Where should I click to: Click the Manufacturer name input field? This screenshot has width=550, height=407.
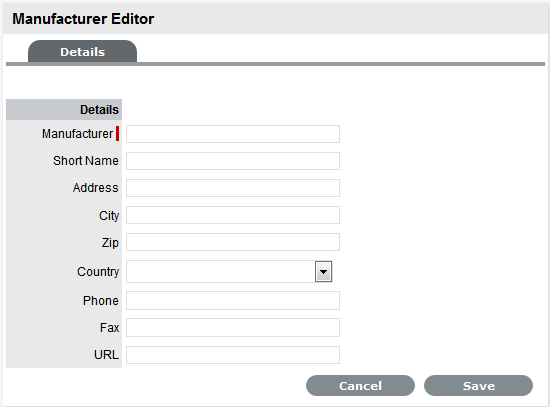pyautogui.click(x=233, y=134)
